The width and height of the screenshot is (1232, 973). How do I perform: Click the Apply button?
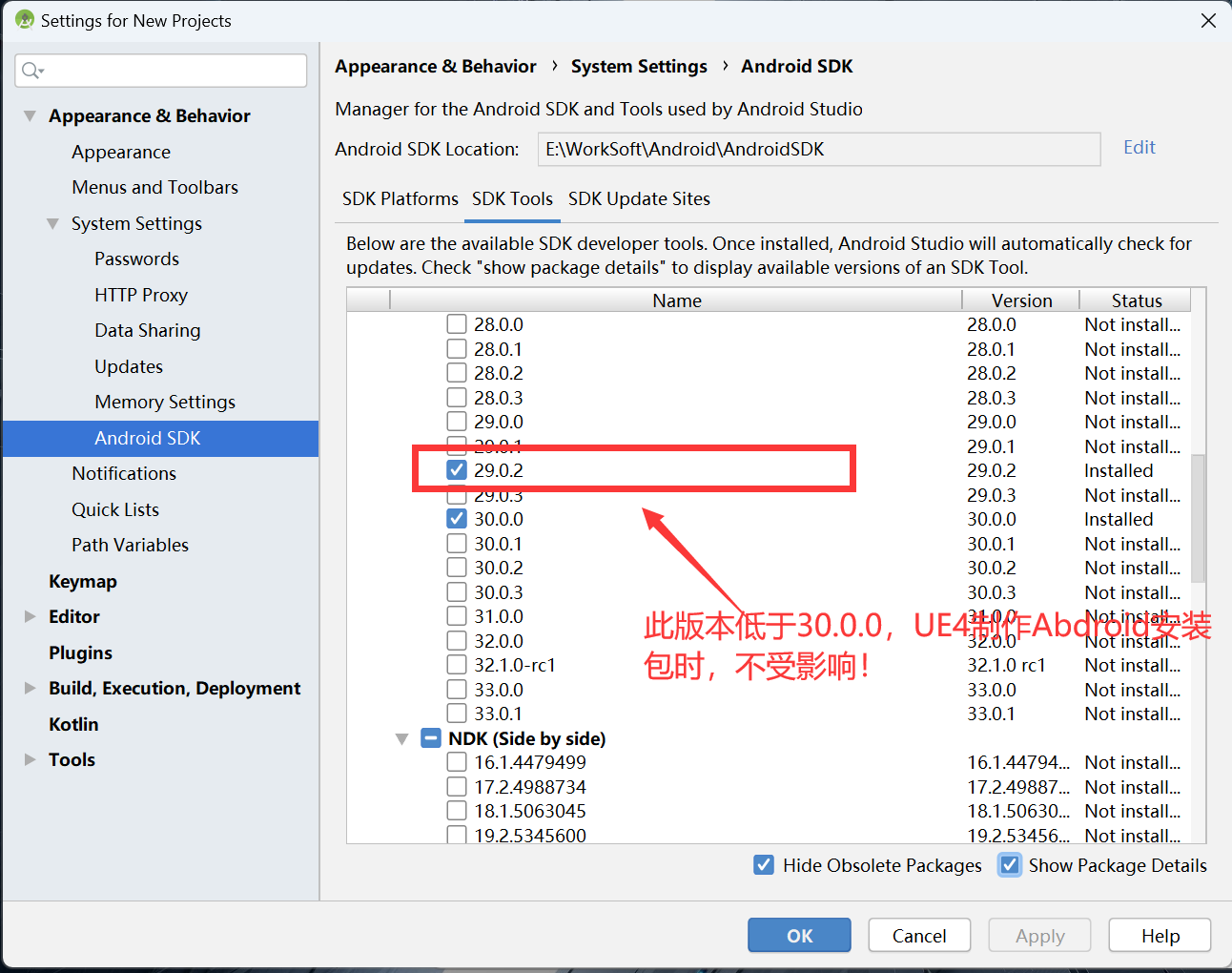click(x=1039, y=936)
